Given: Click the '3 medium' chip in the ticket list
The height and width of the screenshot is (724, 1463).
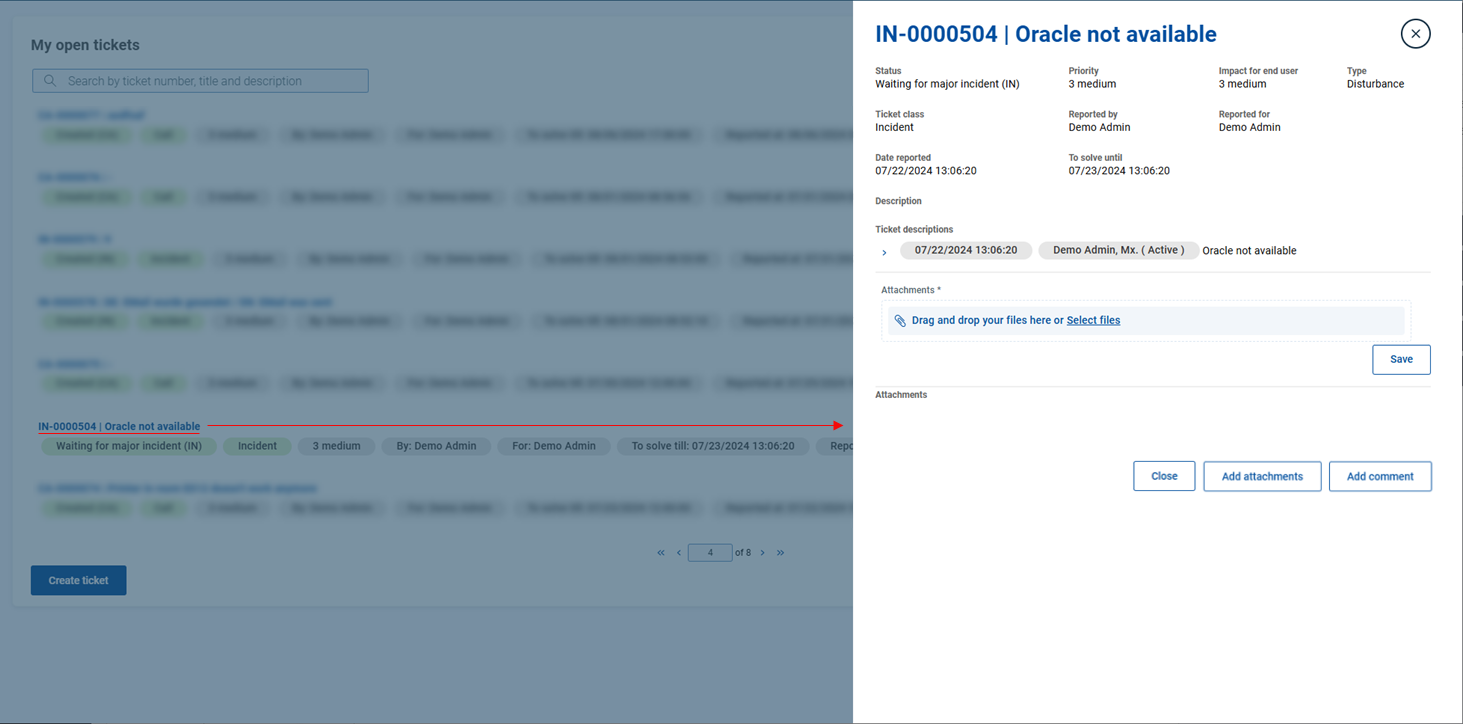Looking at the screenshot, I should 336,446.
